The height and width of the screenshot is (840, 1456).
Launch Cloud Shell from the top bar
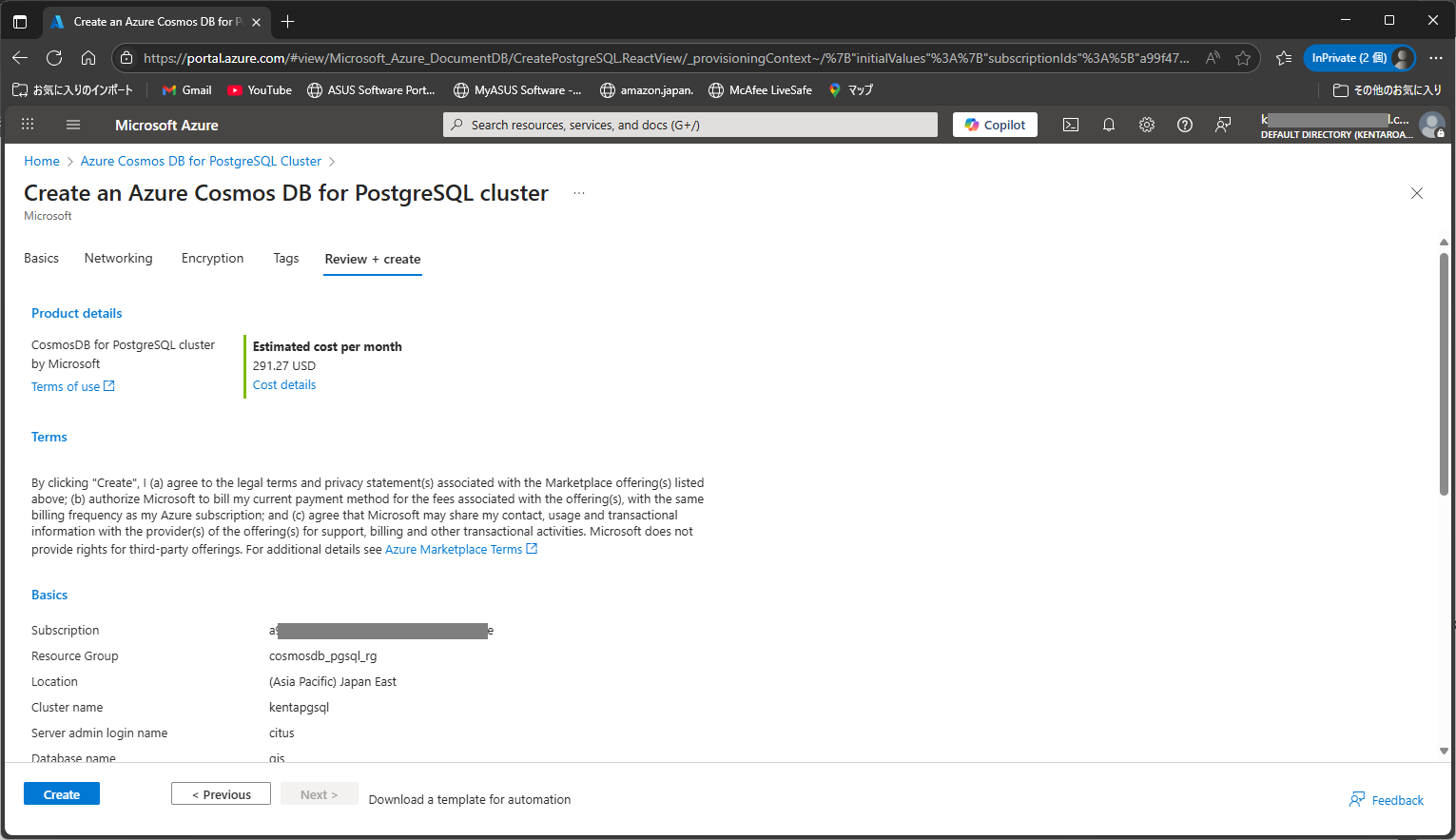coord(1070,125)
